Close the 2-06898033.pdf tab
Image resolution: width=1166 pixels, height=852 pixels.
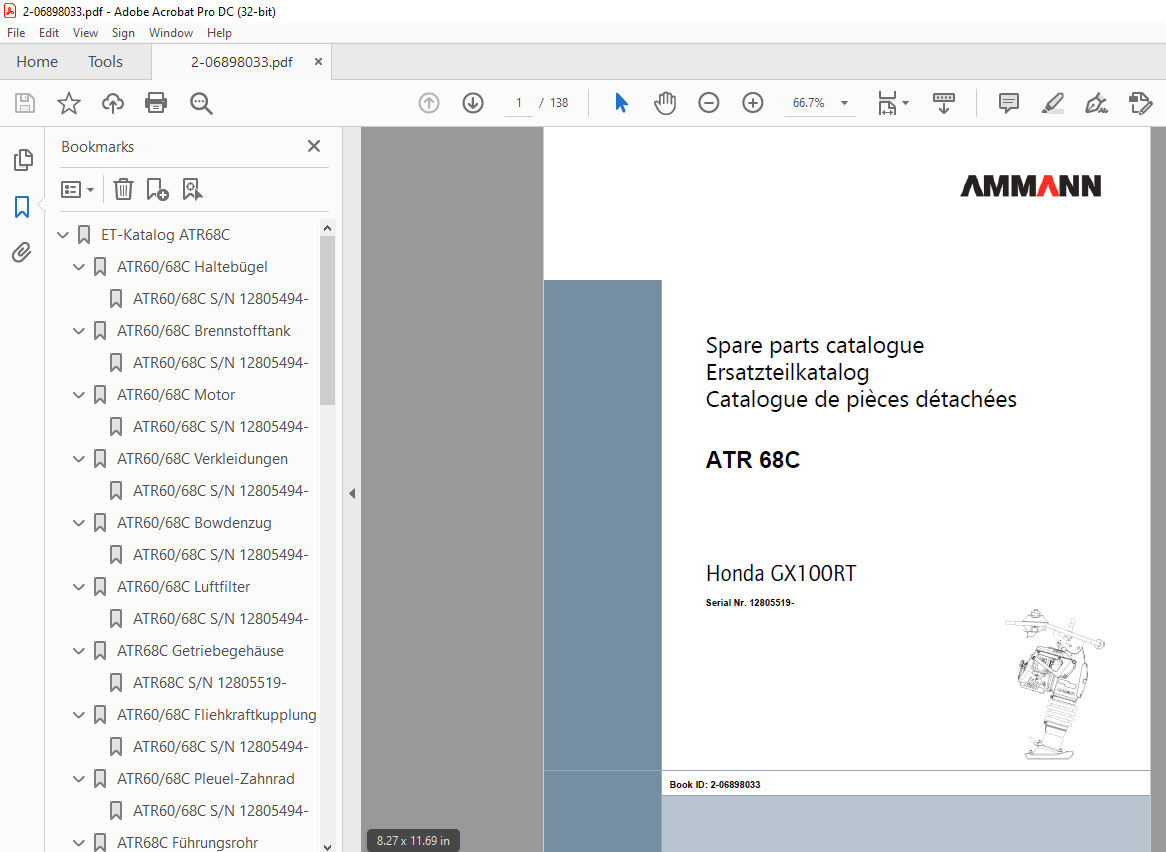(318, 62)
